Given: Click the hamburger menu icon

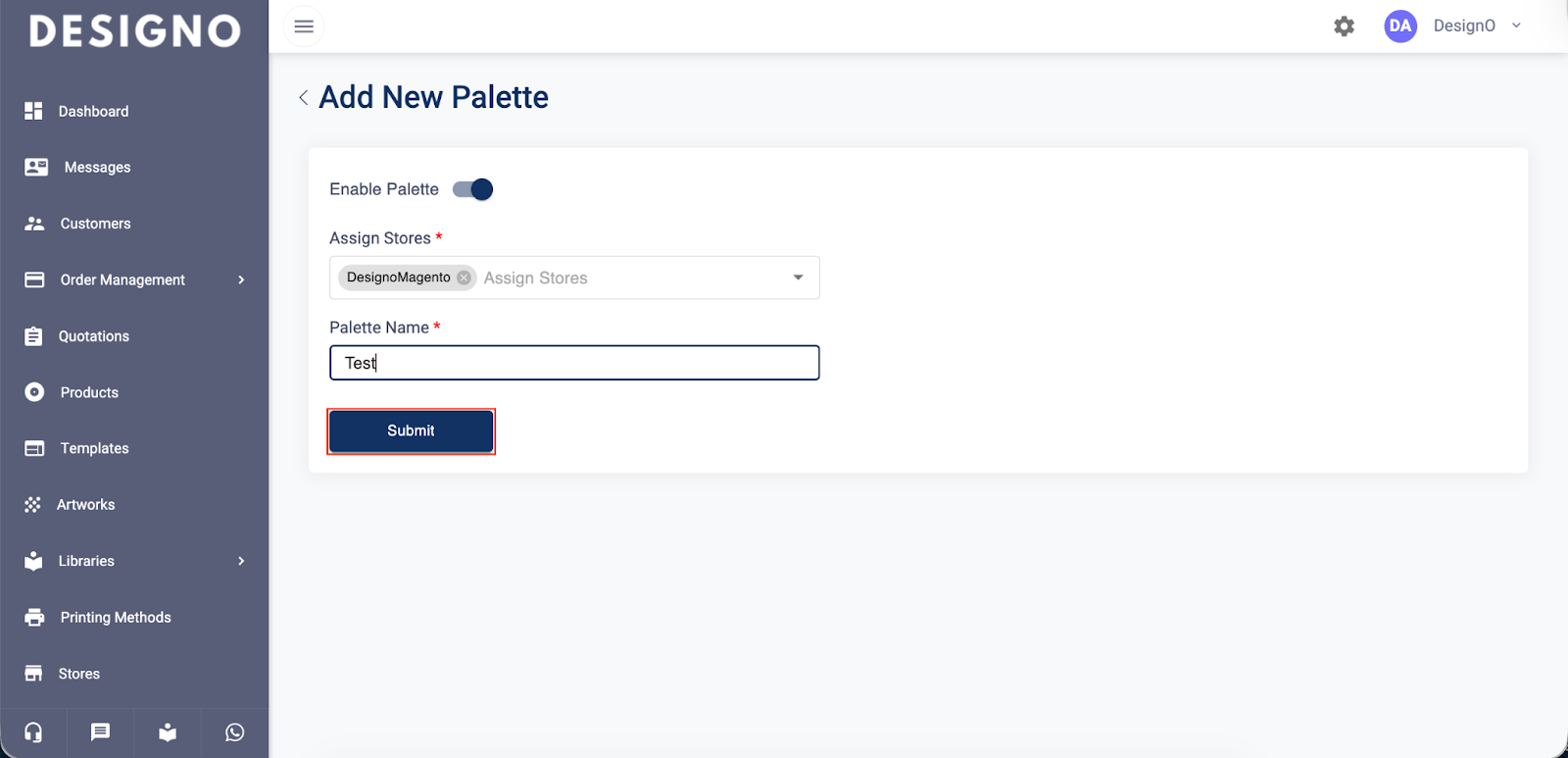Looking at the screenshot, I should [304, 26].
